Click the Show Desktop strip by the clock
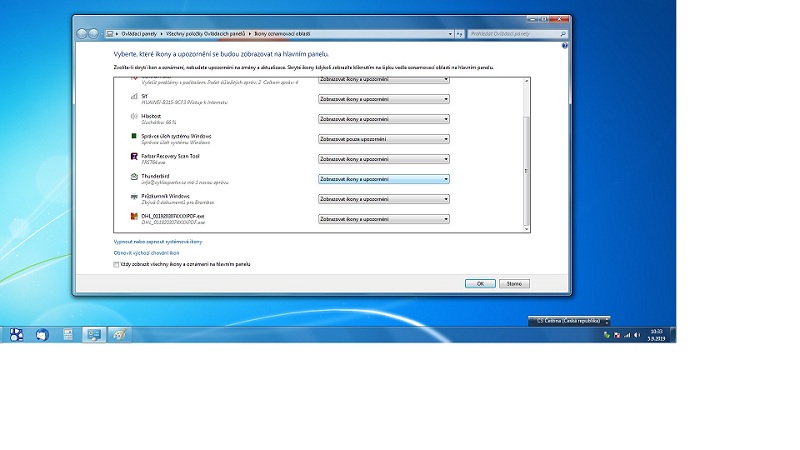The width and height of the screenshot is (800, 450). (x=673, y=335)
